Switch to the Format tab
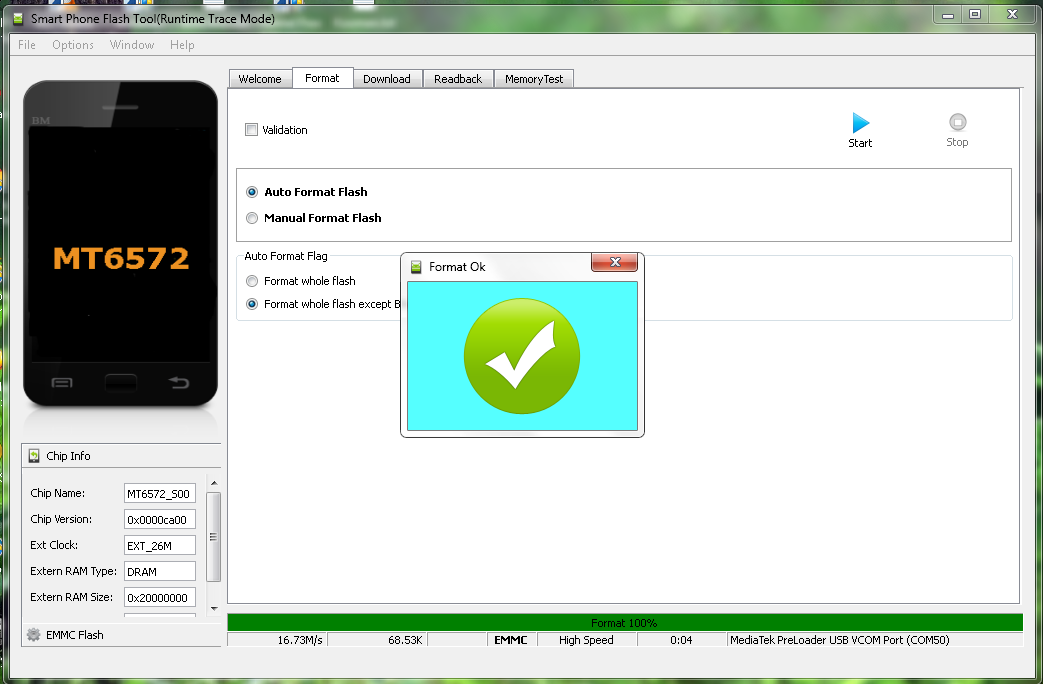This screenshot has width=1043, height=684. click(322, 78)
